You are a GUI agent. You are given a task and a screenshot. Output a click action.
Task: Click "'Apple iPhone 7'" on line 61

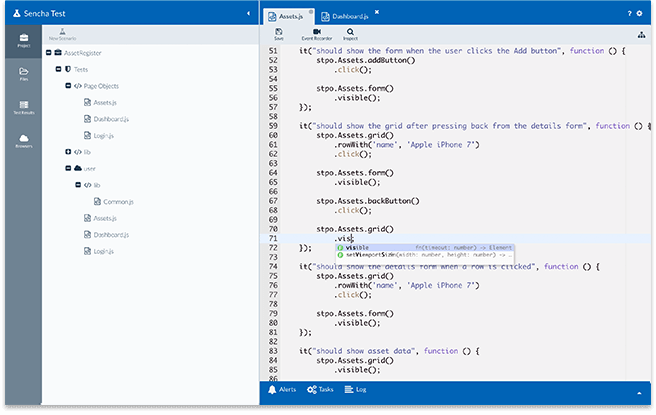443,145
